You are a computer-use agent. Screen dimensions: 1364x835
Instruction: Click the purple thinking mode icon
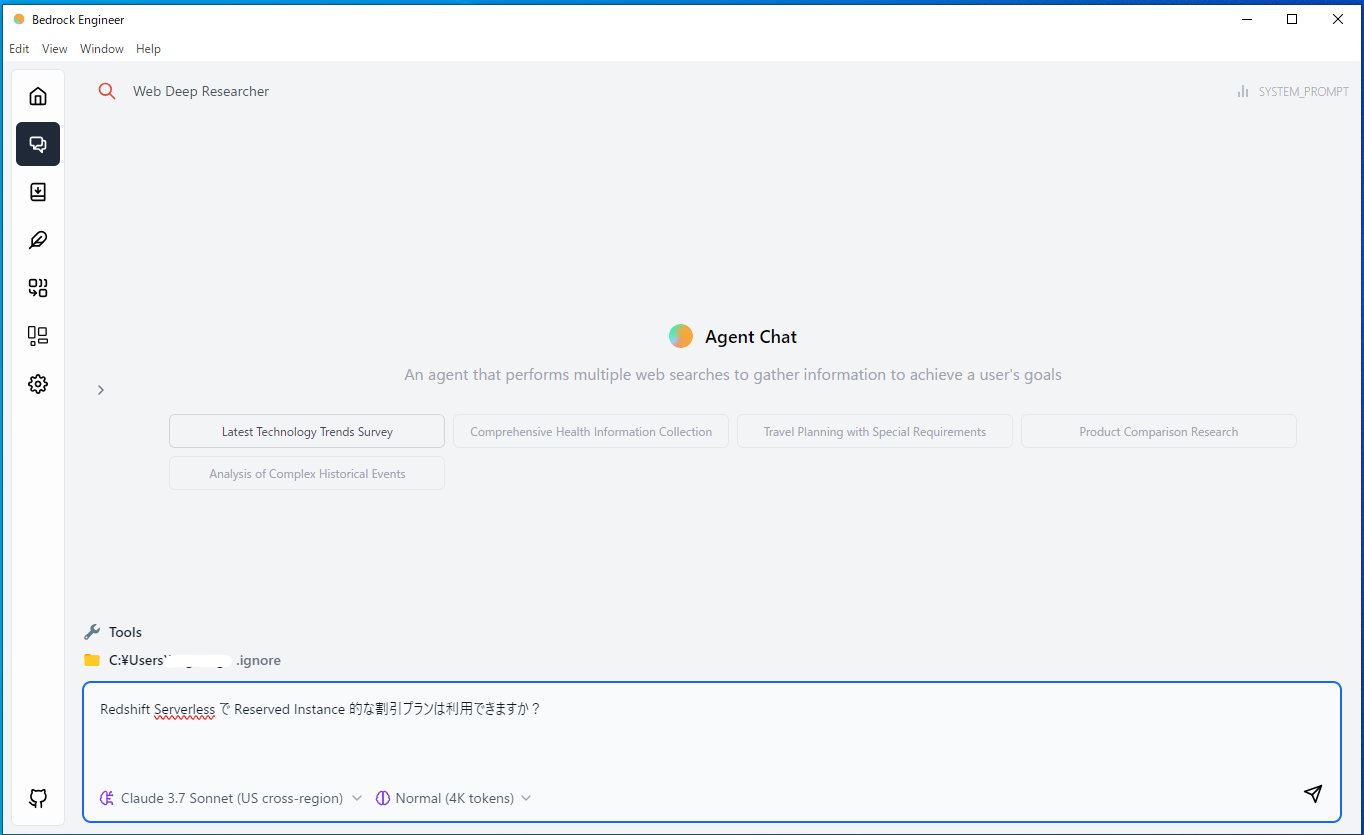click(x=383, y=798)
